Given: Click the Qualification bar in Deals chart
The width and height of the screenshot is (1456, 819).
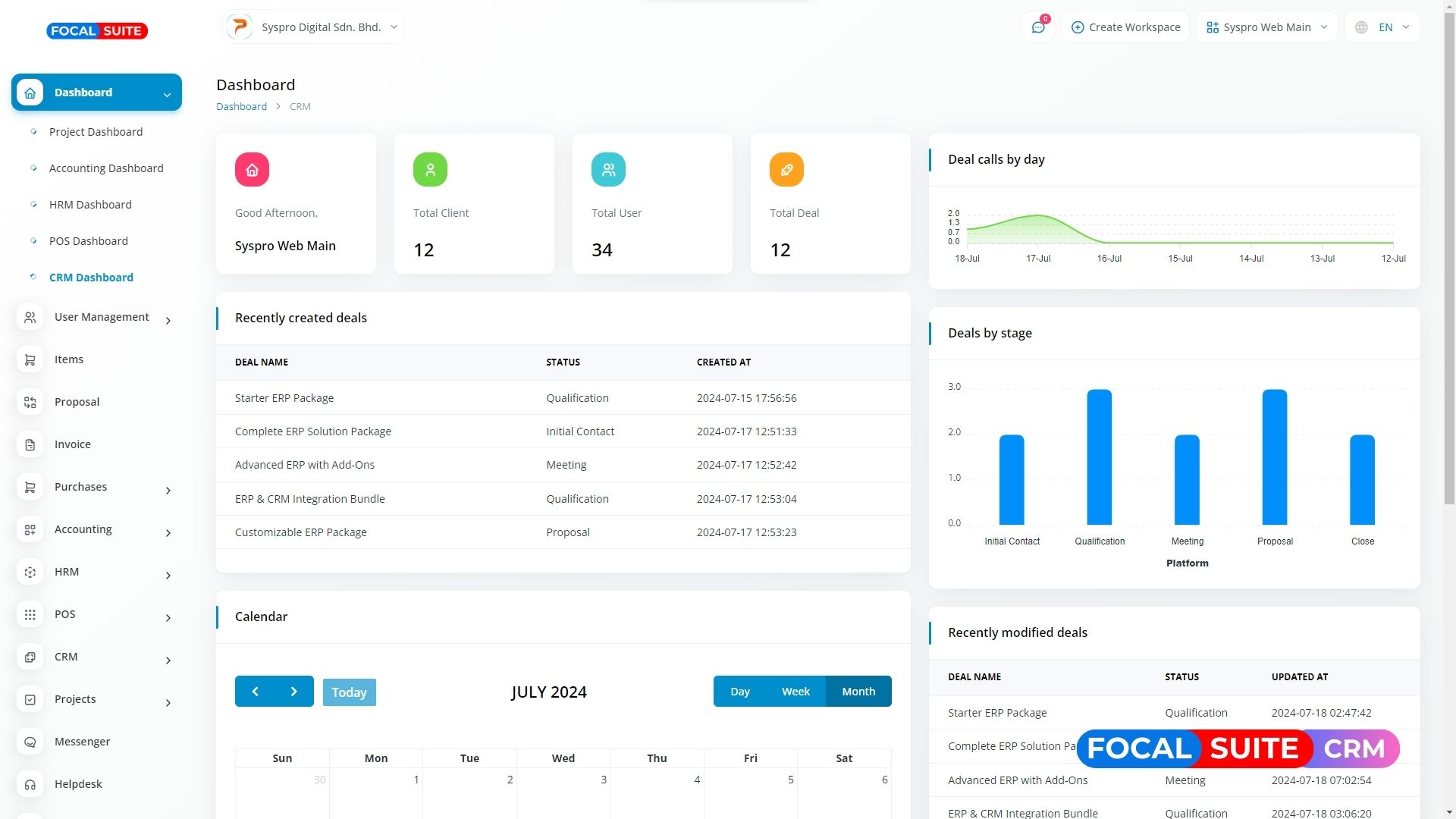Looking at the screenshot, I should (1099, 457).
